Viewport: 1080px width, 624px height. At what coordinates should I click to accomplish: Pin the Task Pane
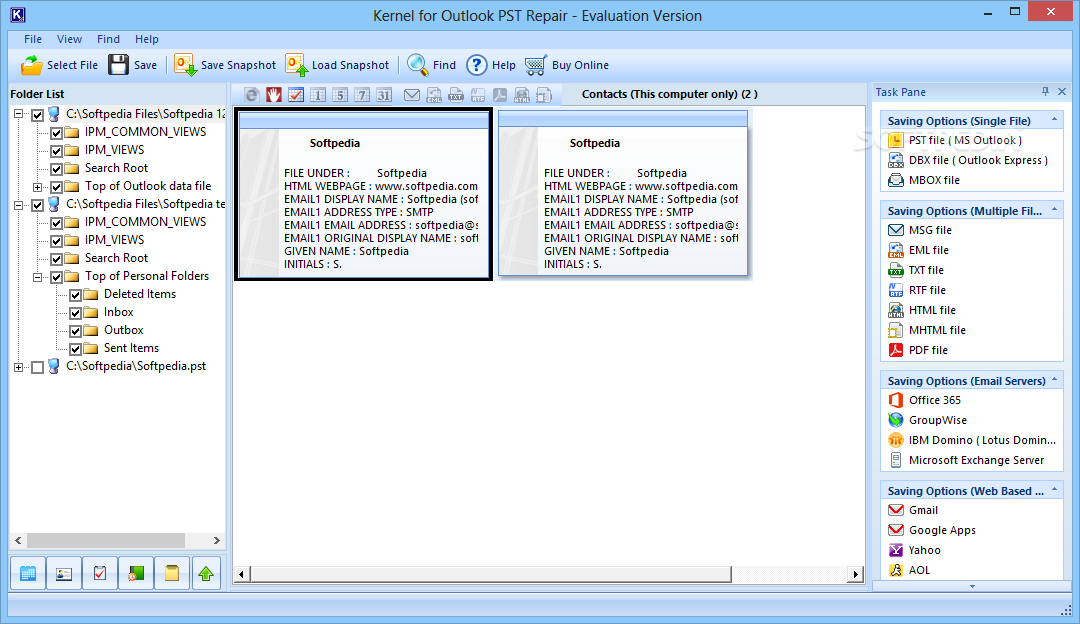pos(1046,92)
